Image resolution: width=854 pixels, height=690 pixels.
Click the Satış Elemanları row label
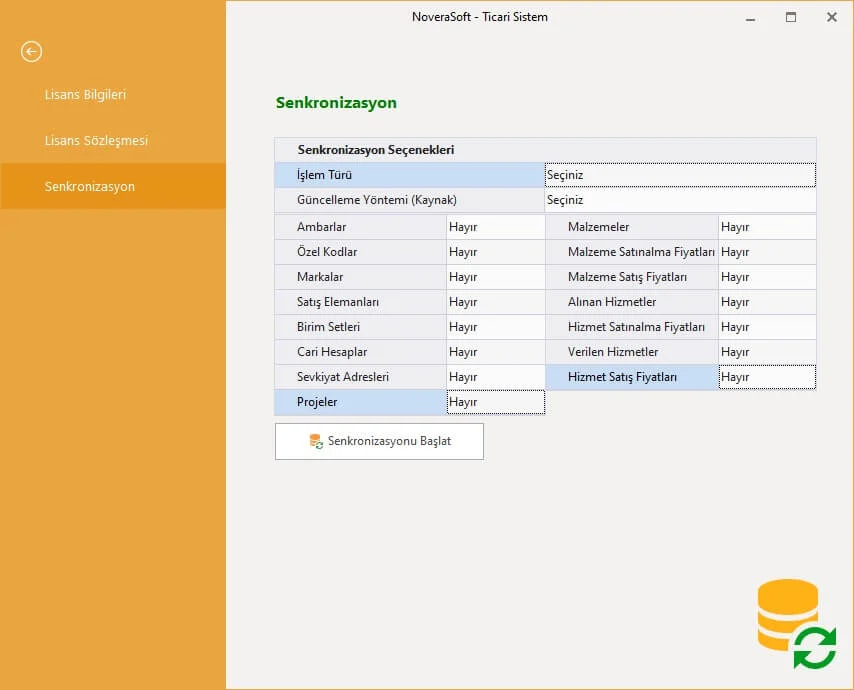(338, 302)
